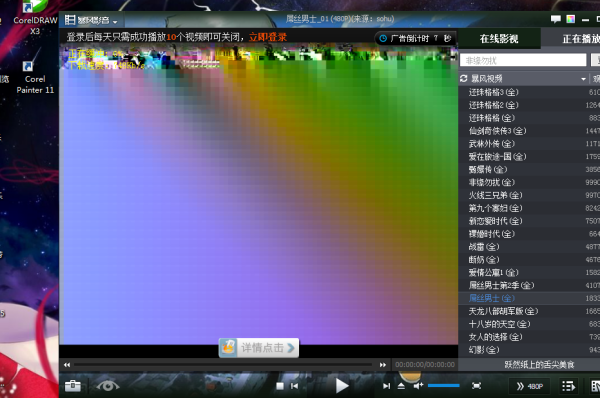Minimize the Baofeng player window
Image resolution: width=600 pixels, height=398 pixels.
[585, 20]
